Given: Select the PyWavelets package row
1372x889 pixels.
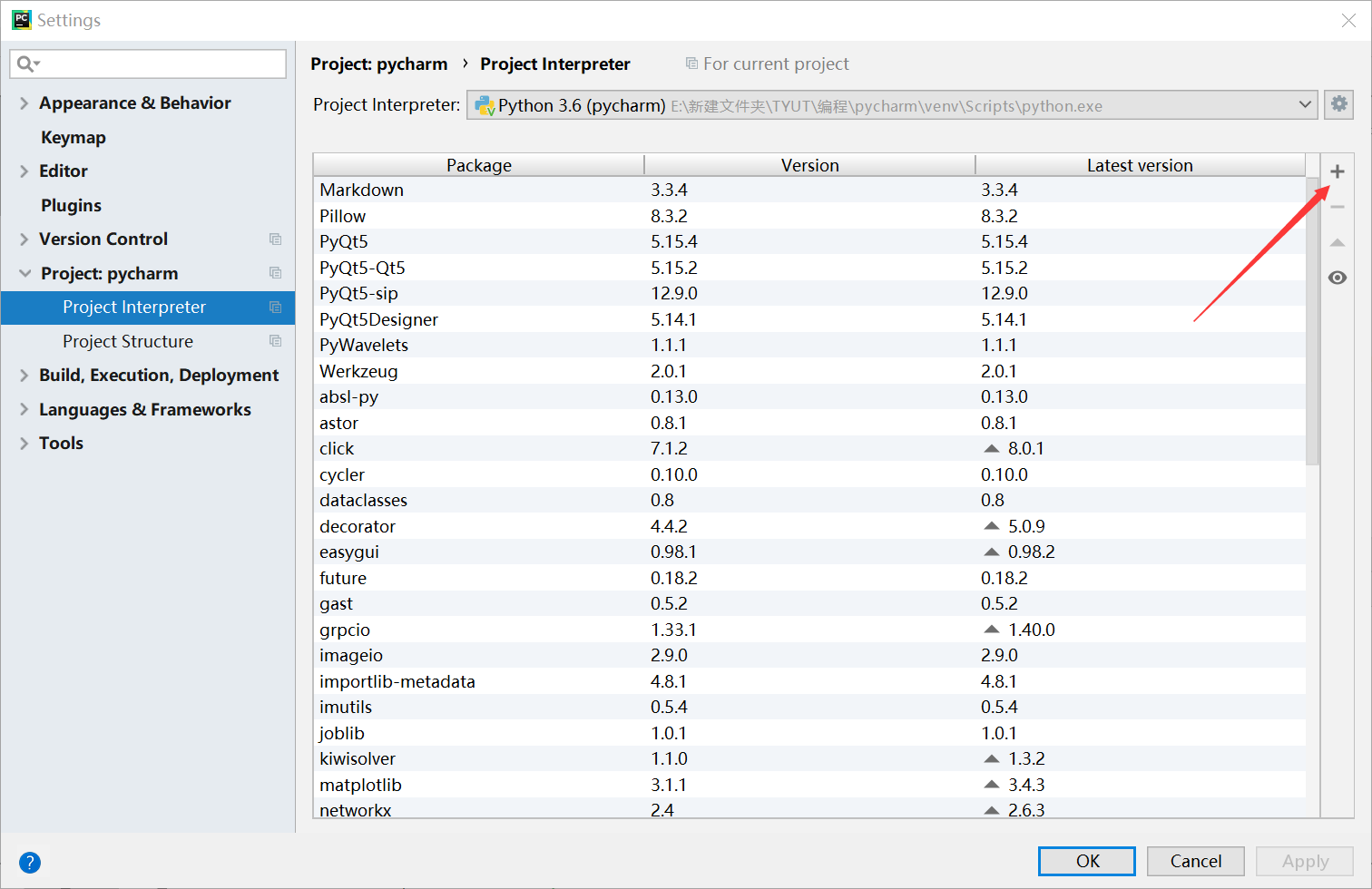Looking at the screenshot, I should (x=809, y=345).
